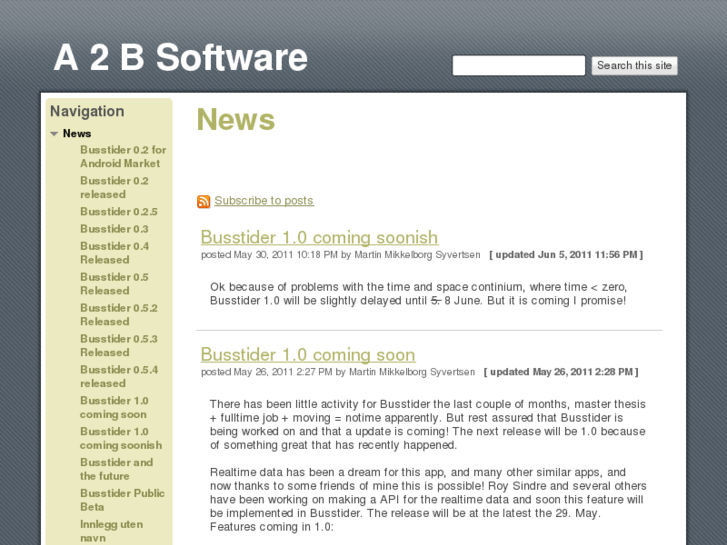
Task: Open Busstider 0.5.3 Released sidebar link
Action: click(x=119, y=346)
